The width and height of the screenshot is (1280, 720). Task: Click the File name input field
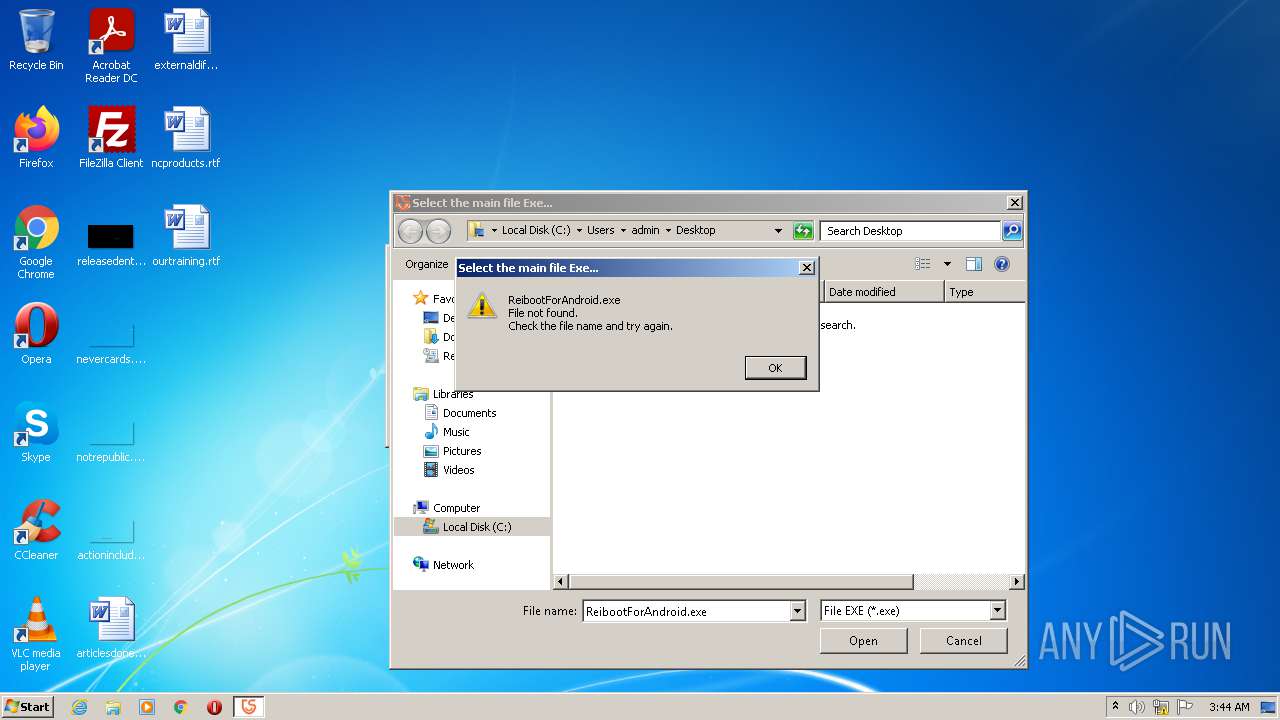click(x=686, y=611)
